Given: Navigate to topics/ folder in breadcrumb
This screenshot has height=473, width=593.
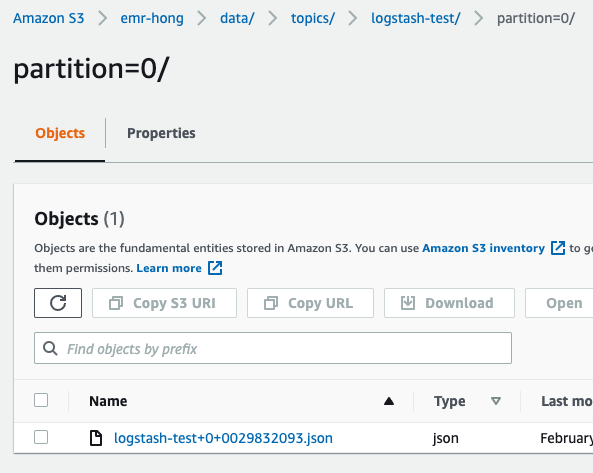Looking at the screenshot, I should coord(313,18).
